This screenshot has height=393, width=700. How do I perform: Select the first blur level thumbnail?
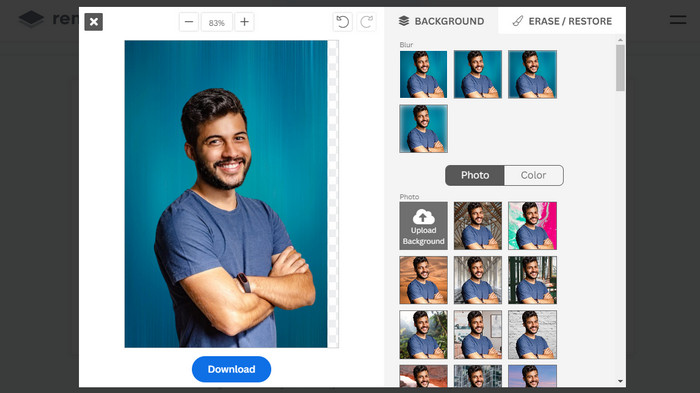(423, 74)
